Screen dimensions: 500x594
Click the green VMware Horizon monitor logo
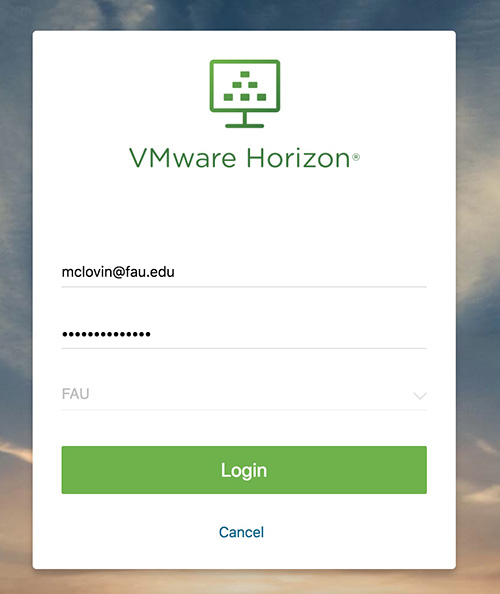(245, 94)
